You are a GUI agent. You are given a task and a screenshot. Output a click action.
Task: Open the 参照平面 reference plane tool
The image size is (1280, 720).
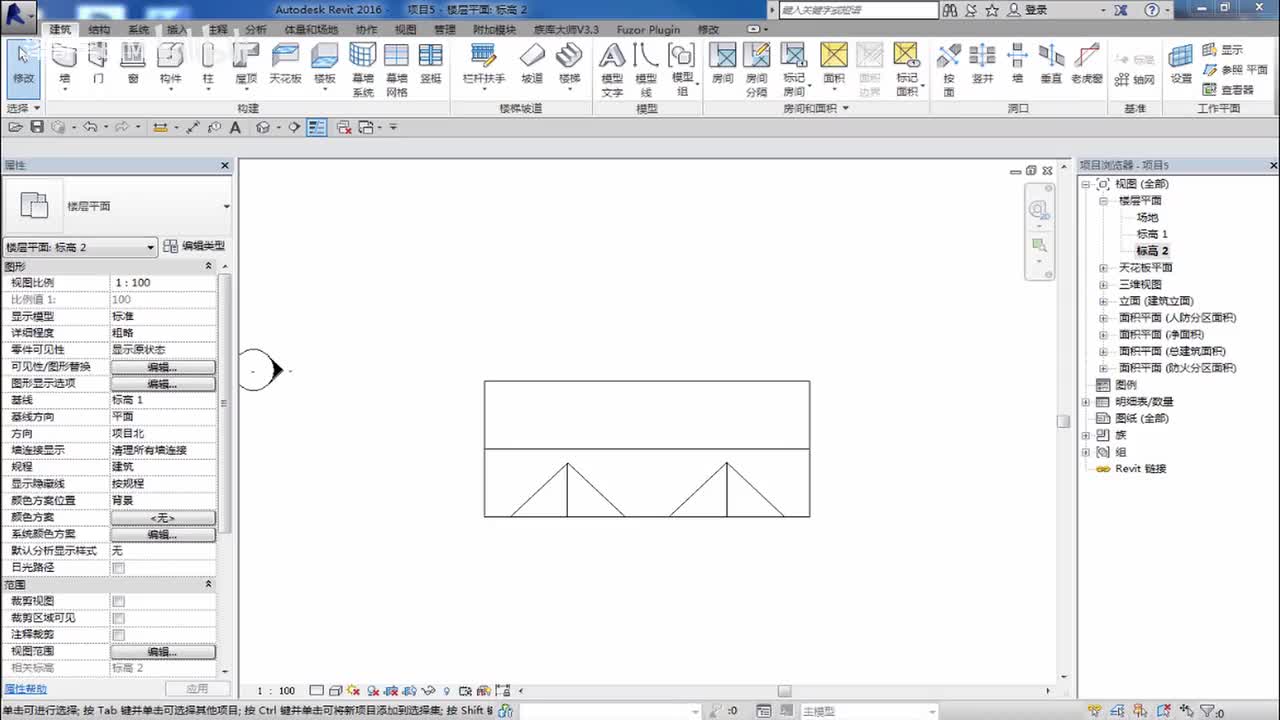[x=1234, y=70]
